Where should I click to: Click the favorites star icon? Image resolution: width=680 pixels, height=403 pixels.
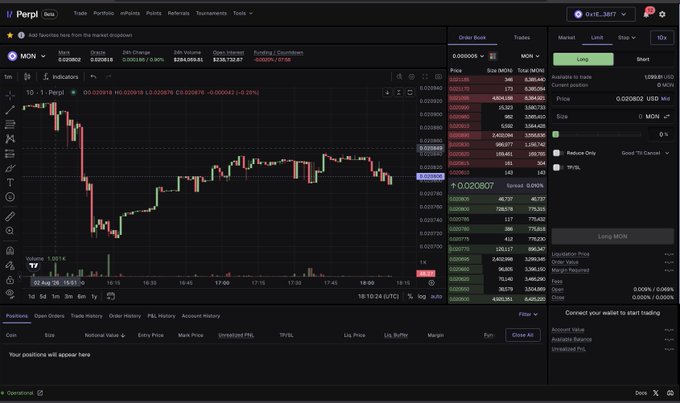coord(10,35)
